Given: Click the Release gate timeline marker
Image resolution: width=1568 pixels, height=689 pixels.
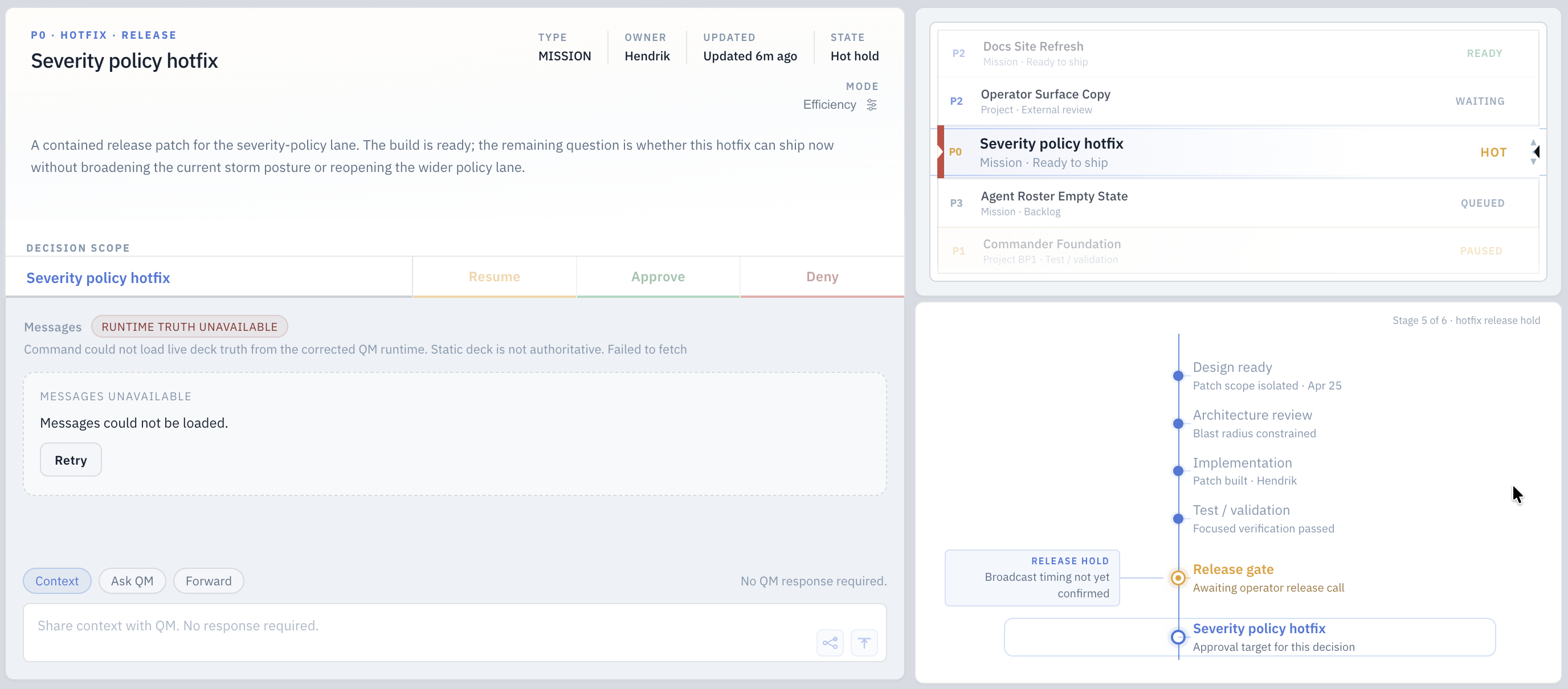Looking at the screenshot, I should click(x=1178, y=578).
